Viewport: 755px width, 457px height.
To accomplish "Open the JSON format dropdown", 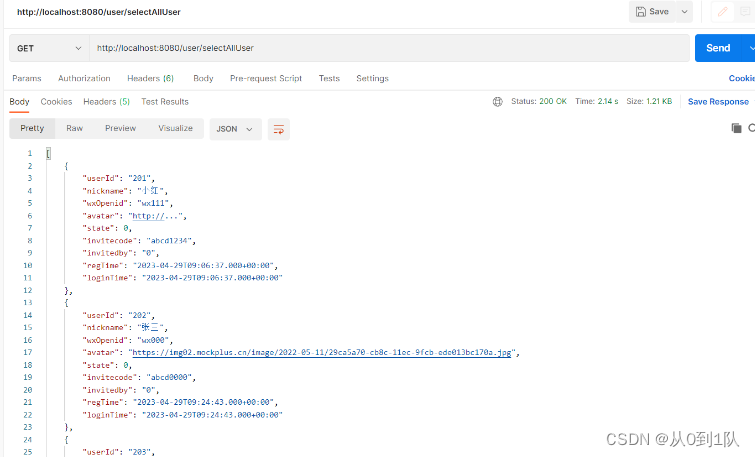I will pos(235,129).
